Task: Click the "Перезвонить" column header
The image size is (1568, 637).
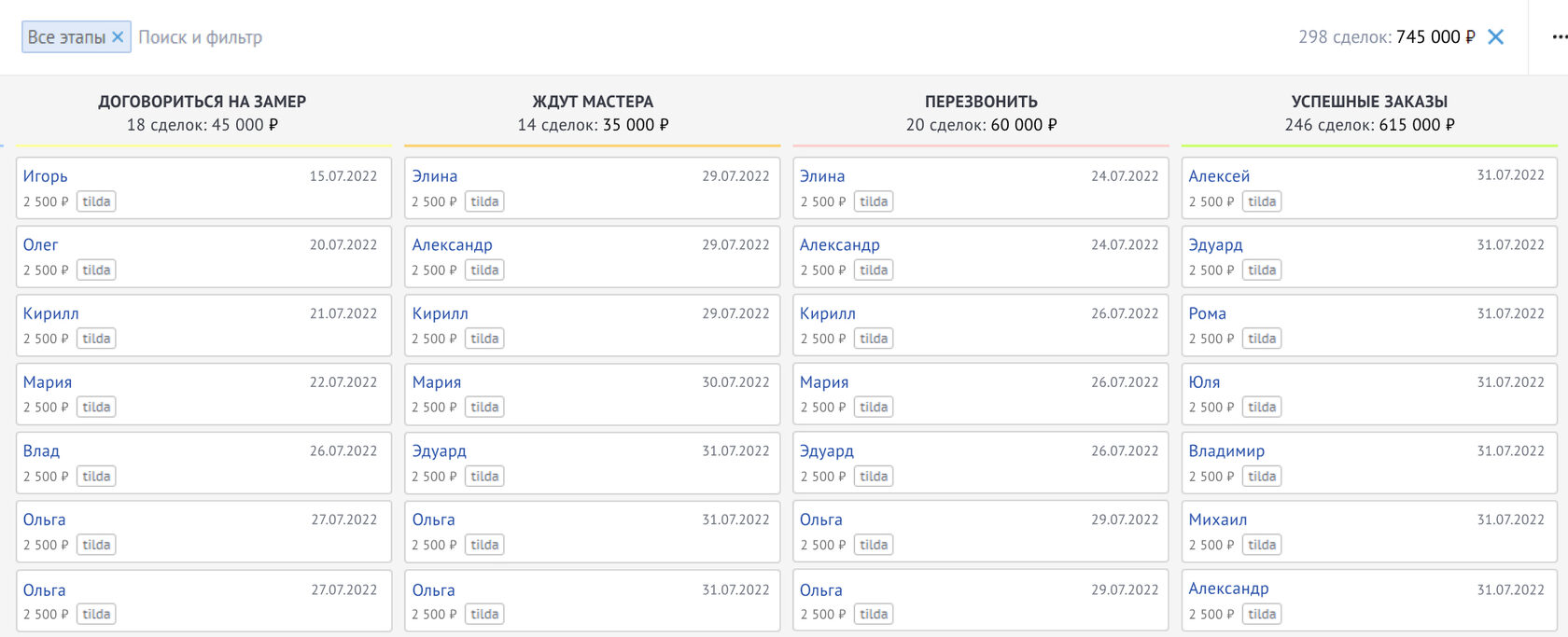Action: [x=981, y=102]
